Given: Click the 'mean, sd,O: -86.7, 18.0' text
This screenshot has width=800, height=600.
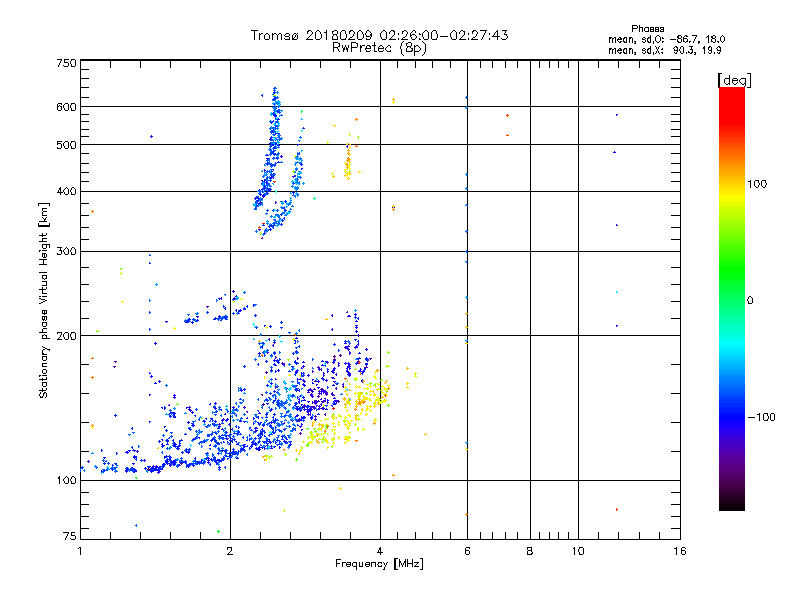Looking at the screenshot, I should [x=666, y=39].
